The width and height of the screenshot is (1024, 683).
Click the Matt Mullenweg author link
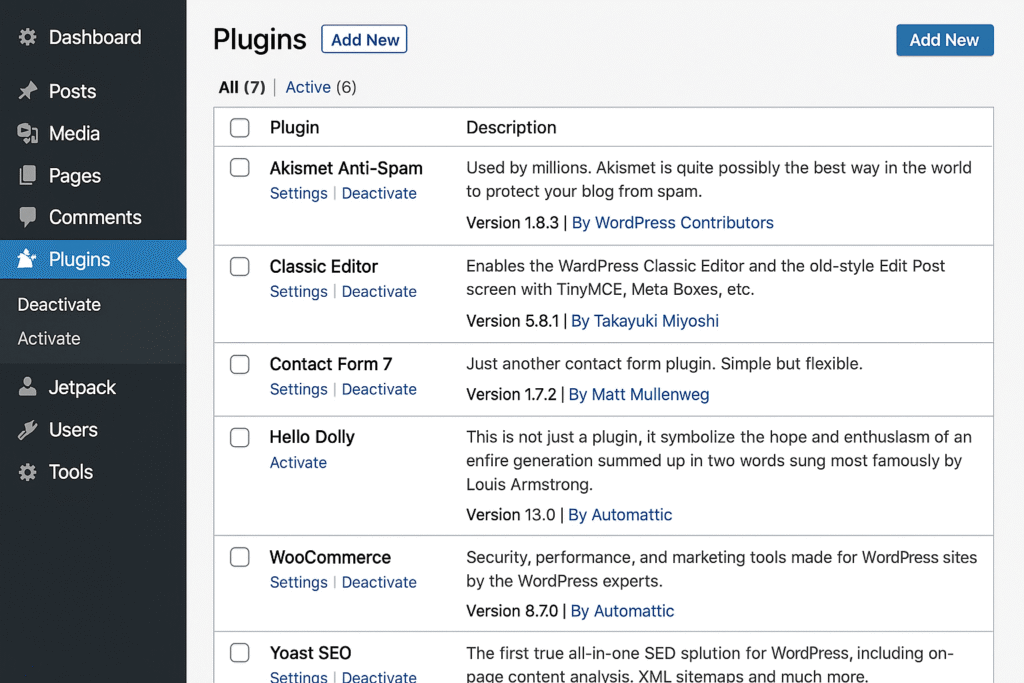648,394
